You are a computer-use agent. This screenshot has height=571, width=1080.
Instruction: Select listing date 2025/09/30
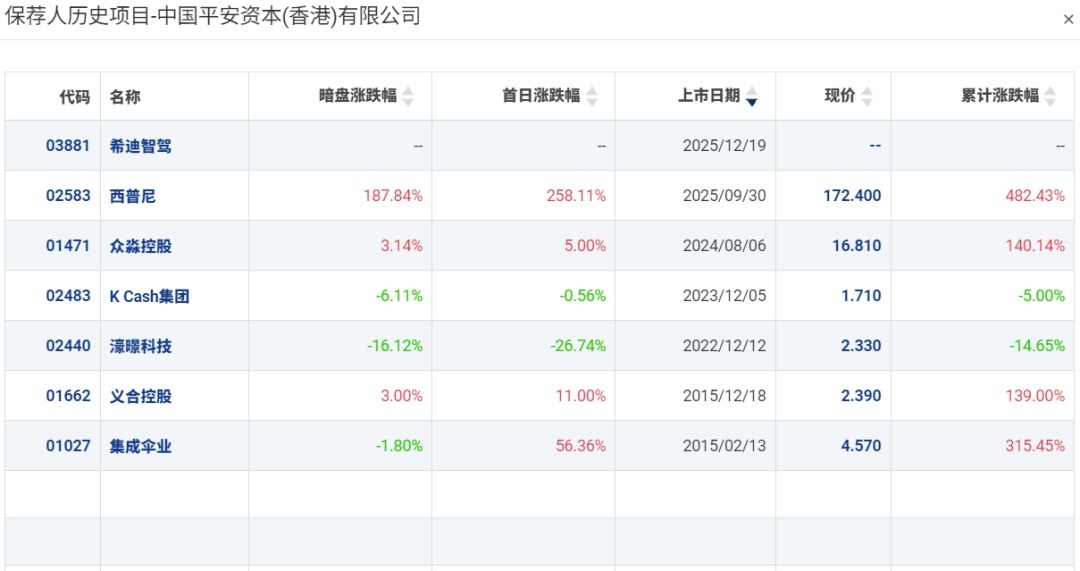point(724,196)
